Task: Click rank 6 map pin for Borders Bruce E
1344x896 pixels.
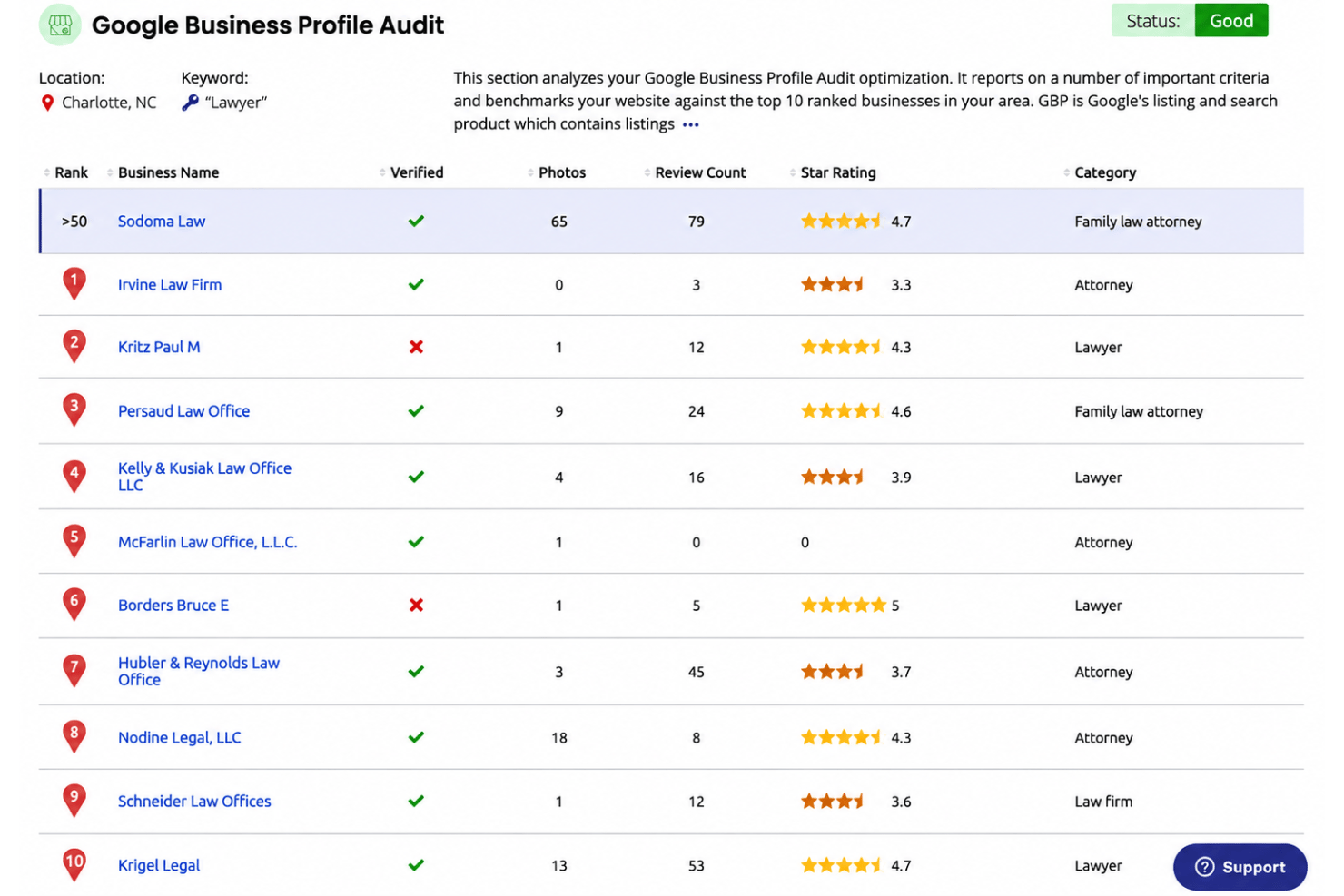Action: 74,604
